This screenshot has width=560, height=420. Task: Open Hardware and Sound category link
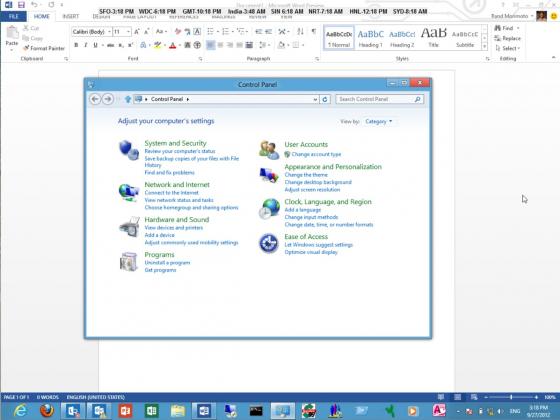point(177,220)
